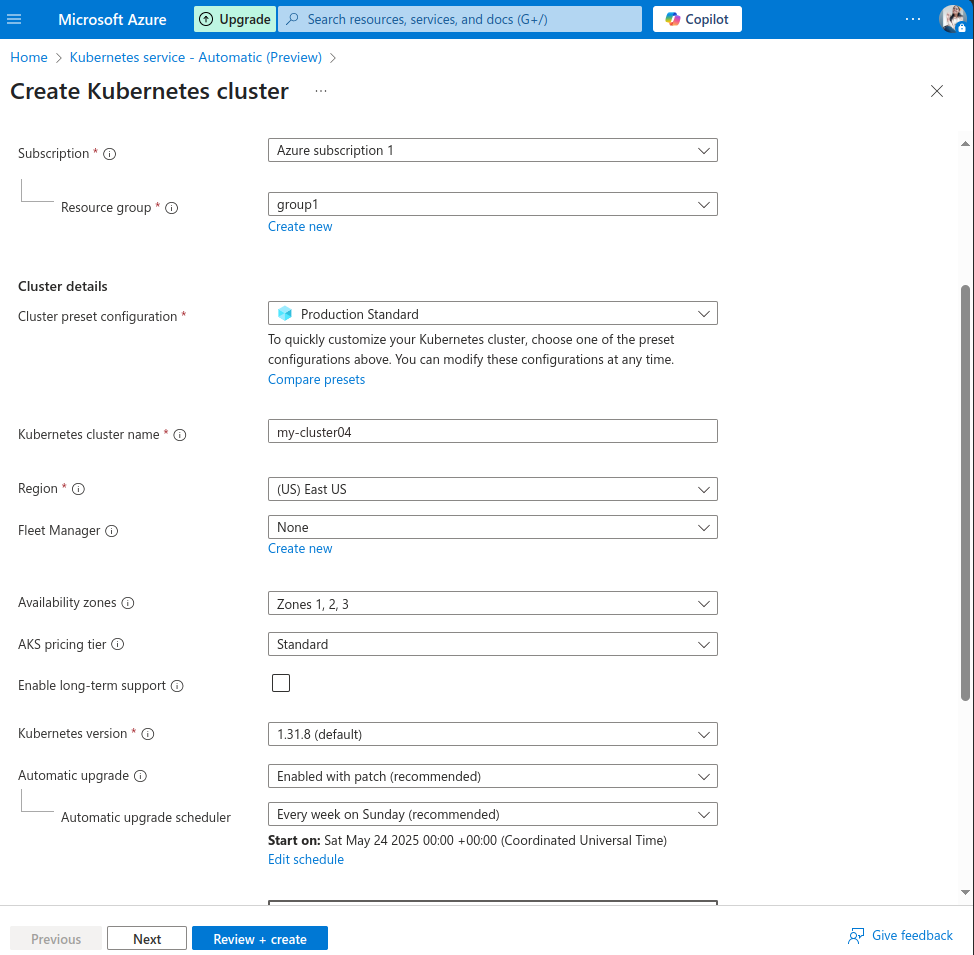Open Kubernetes service - Automatic (Preview) breadcrumb
The width and height of the screenshot is (974, 955).
(x=196, y=58)
